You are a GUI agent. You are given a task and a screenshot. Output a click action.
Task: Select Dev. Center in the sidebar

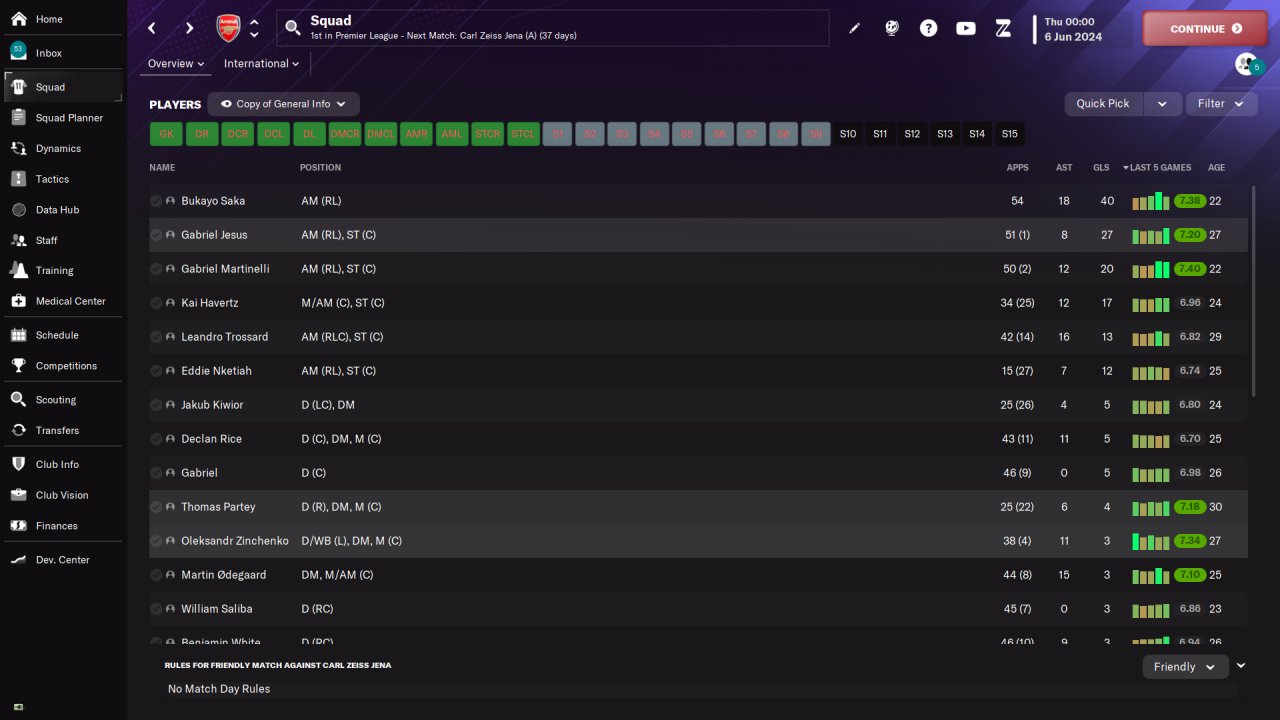64,560
